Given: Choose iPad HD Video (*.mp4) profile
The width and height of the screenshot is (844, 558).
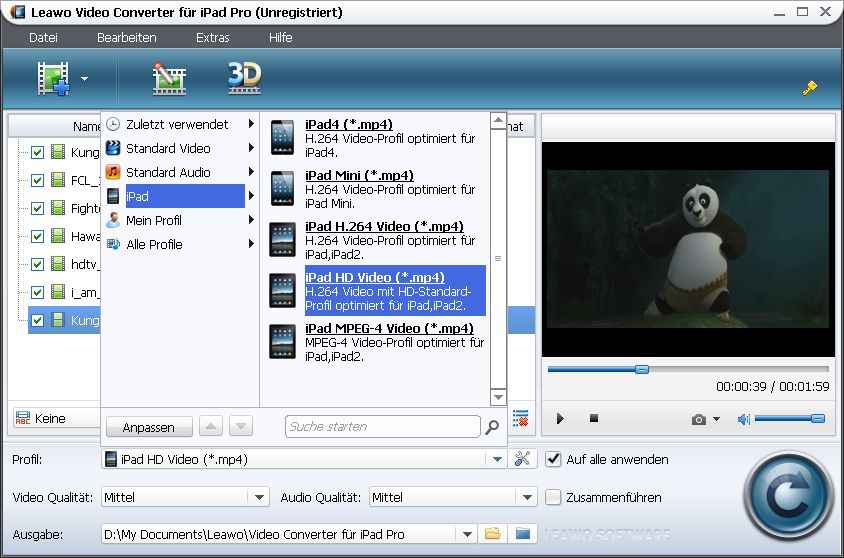Looking at the screenshot, I should pyautogui.click(x=375, y=278).
